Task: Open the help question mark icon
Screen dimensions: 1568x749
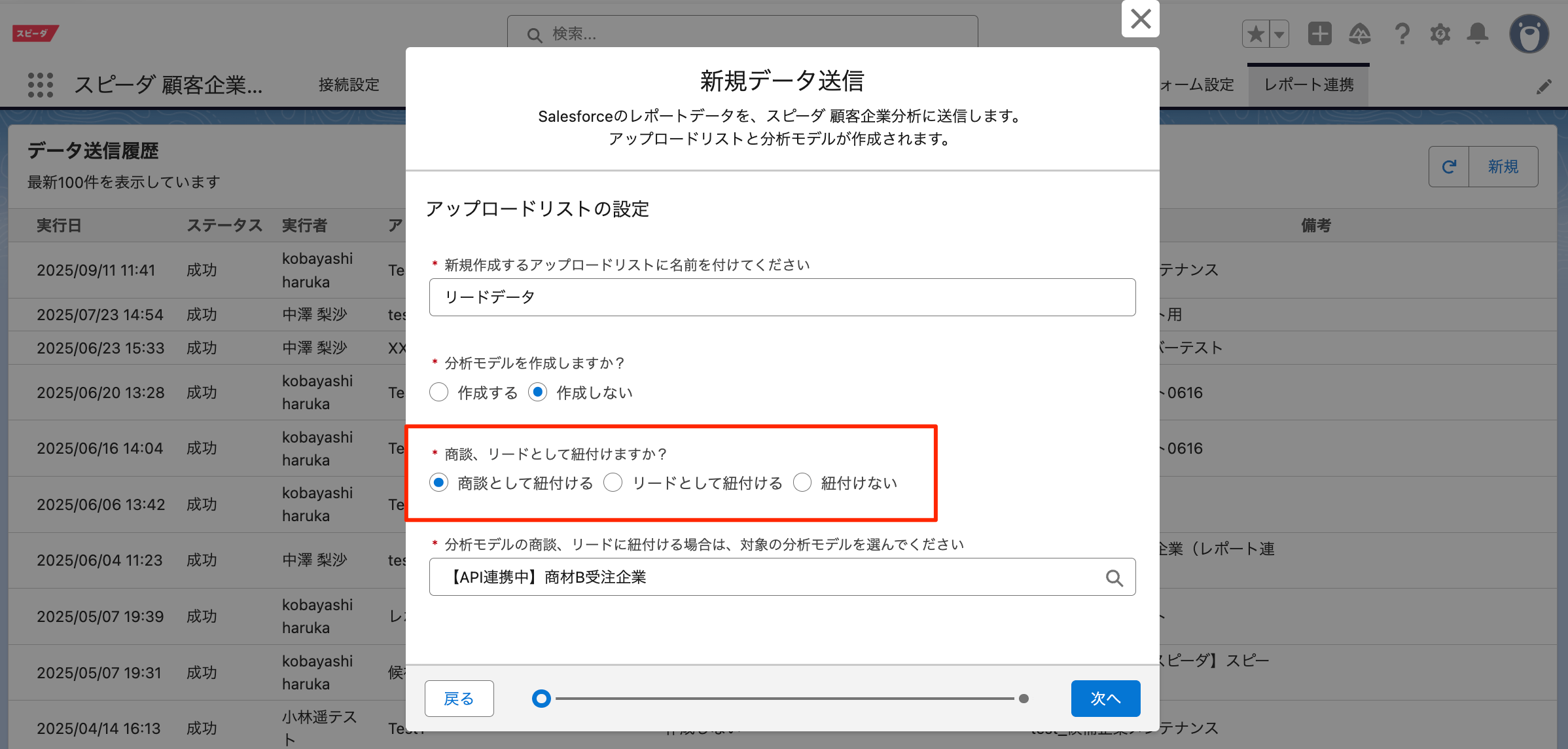Action: [x=1401, y=34]
